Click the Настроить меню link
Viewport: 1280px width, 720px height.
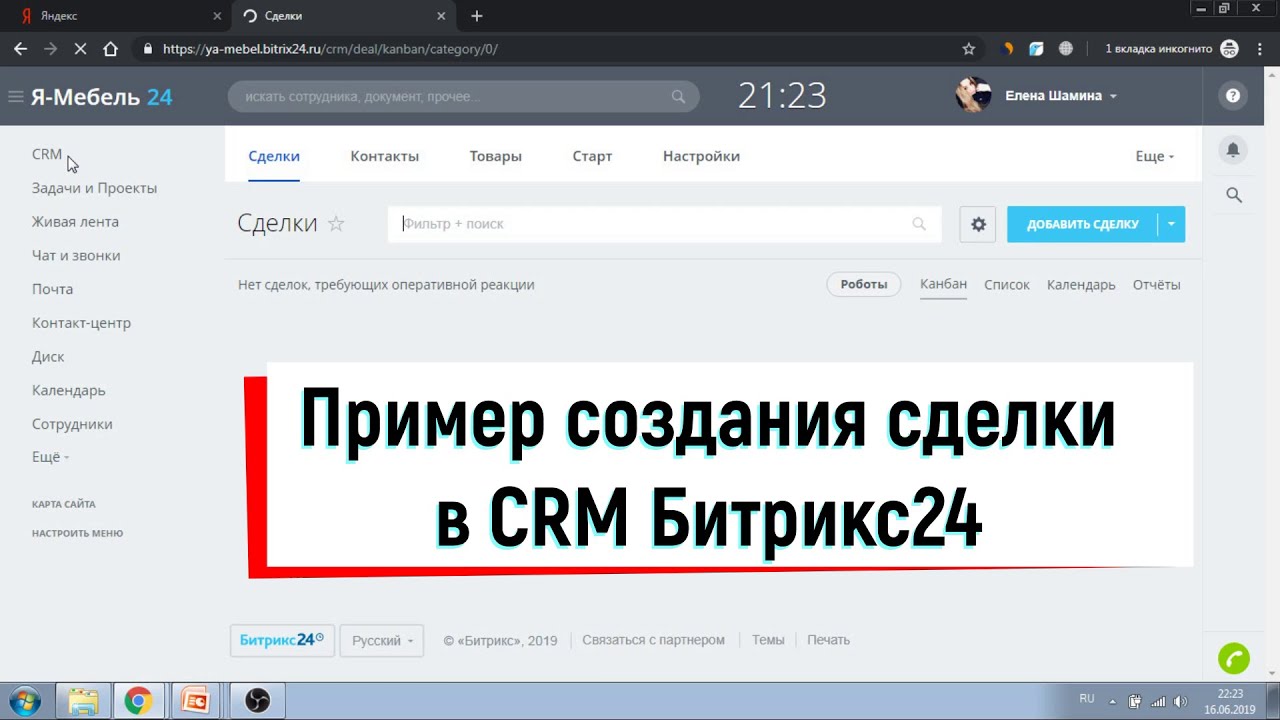(77, 534)
